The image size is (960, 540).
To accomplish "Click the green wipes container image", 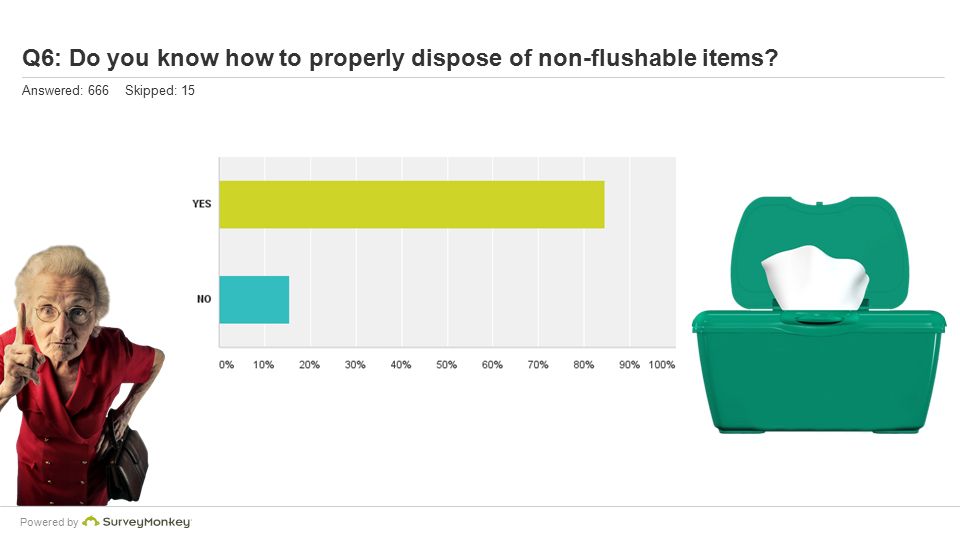I will point(819,315).
